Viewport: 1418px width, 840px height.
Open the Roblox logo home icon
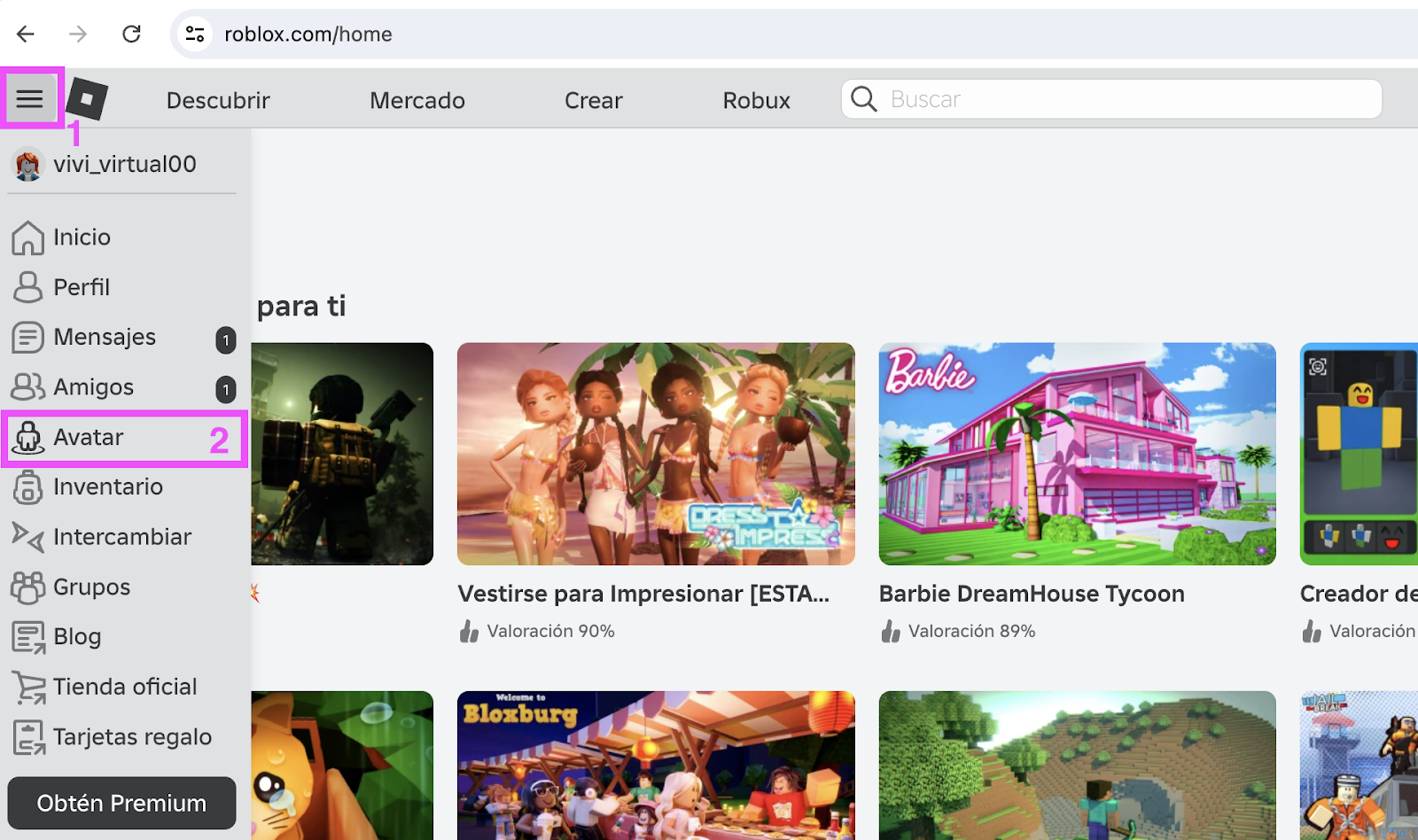coord(87,98)
